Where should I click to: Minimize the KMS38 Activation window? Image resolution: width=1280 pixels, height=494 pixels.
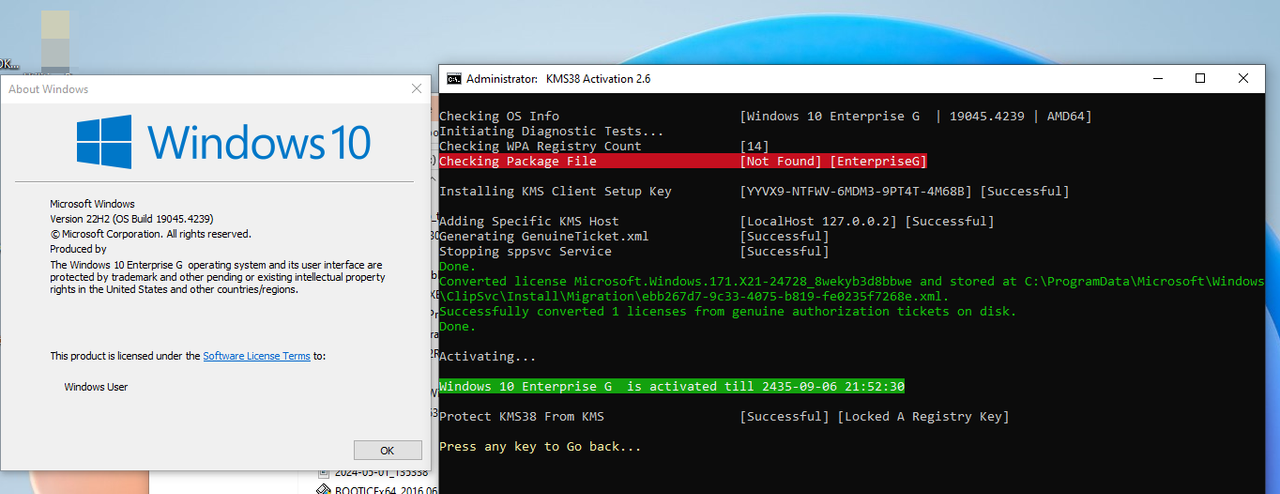(x=1157, y=78)
